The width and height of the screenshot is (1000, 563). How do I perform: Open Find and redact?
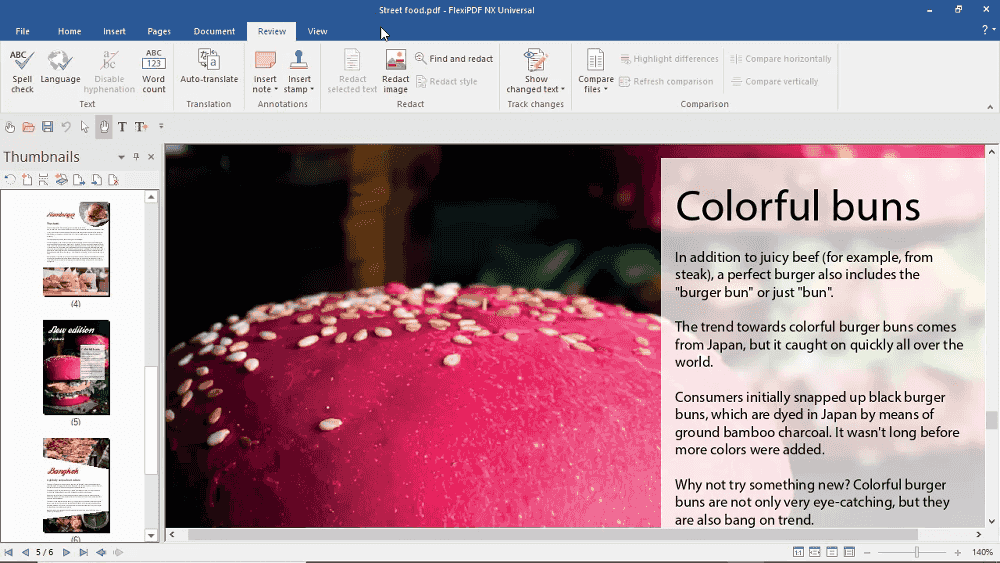(454, 59)
